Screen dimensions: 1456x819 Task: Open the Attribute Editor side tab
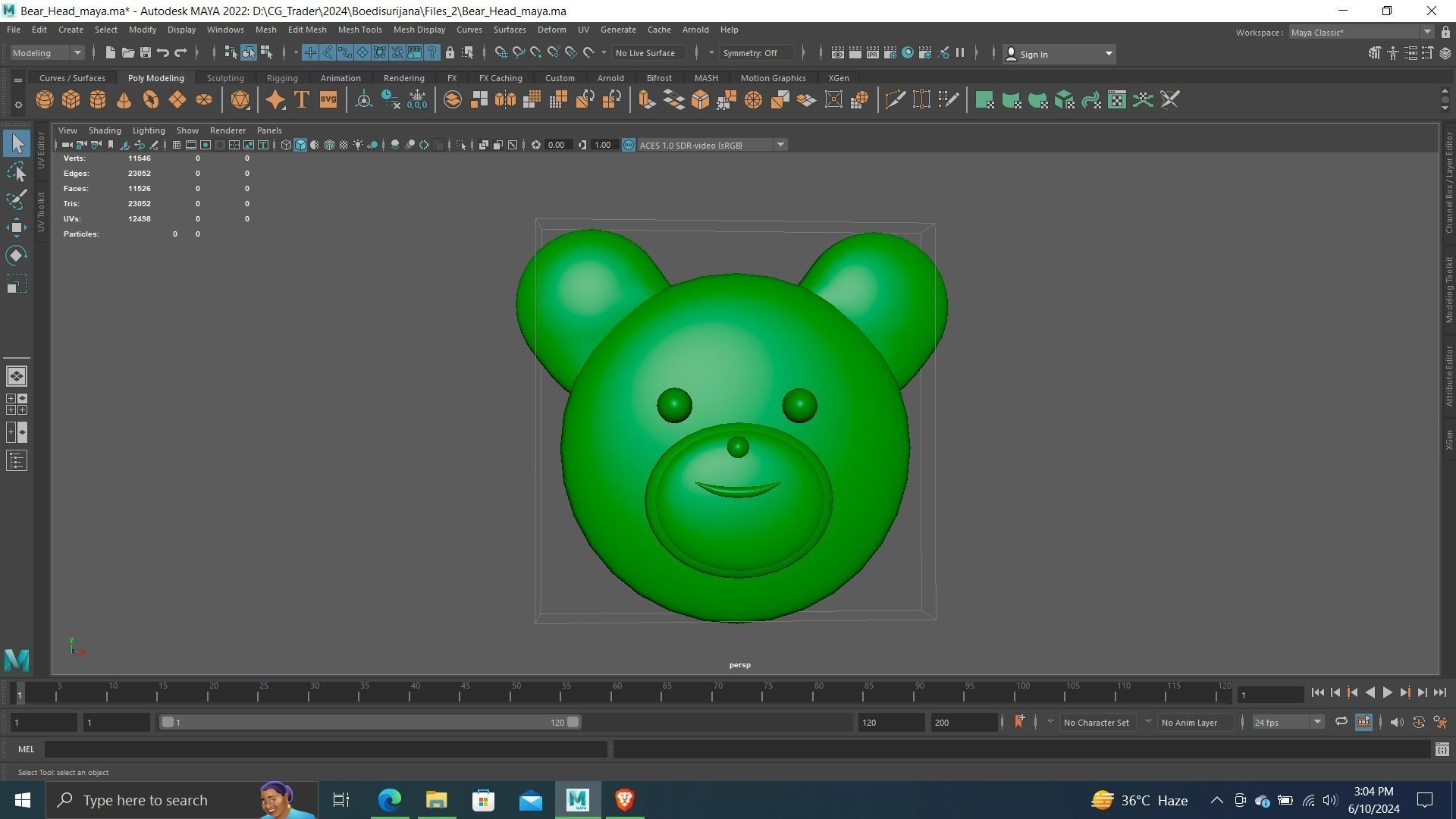tap(1449, 376)
